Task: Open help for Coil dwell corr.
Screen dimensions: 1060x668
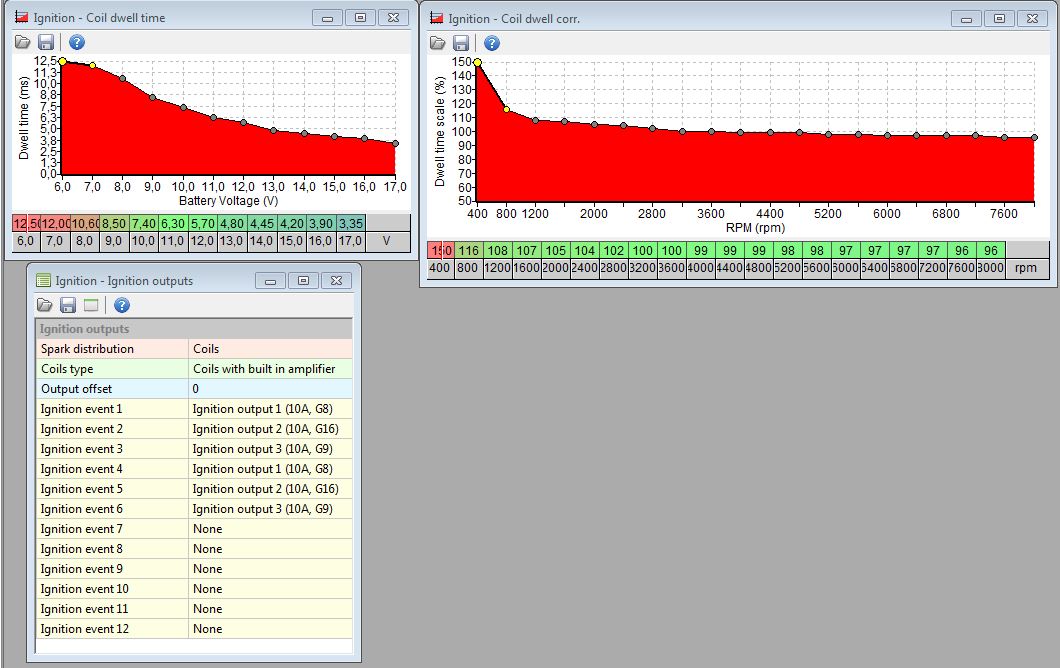Action: coord(492,43)
